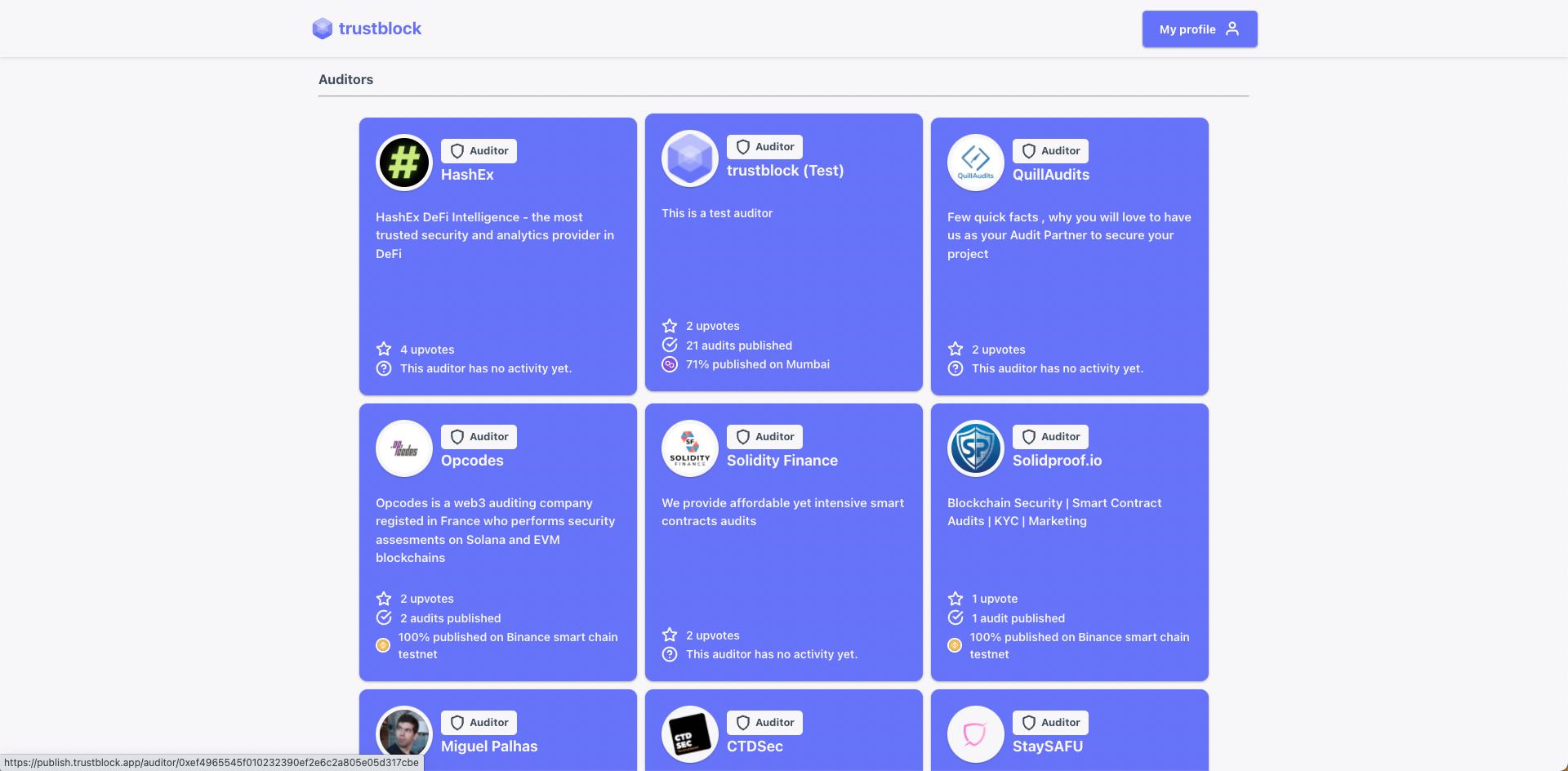1568x771 pixels.
Task: Click shield icon in HashEx Auditor badge
Action: (457, 151)
